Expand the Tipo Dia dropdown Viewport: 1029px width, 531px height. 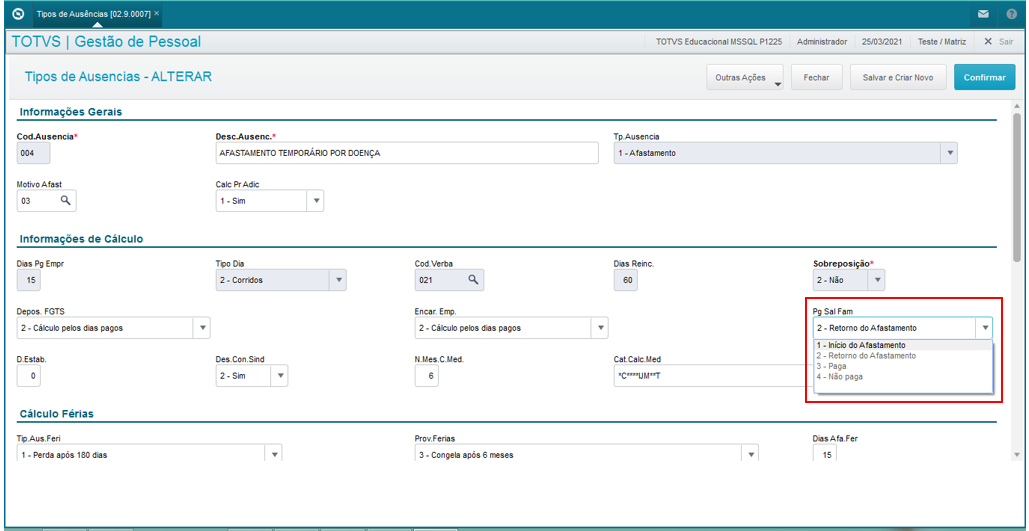click(338, 280)
